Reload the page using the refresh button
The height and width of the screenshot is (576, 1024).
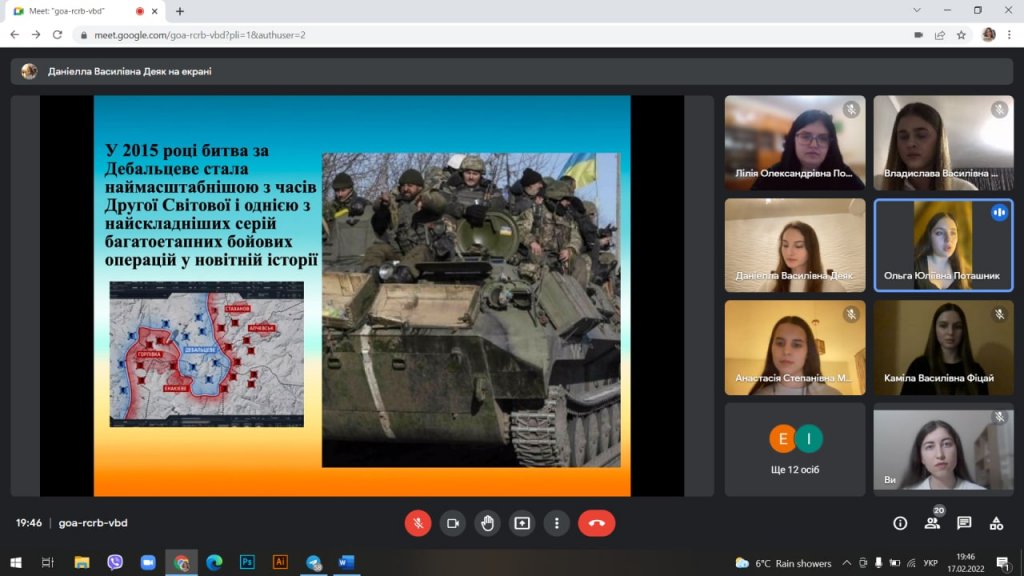coord(57,34)
